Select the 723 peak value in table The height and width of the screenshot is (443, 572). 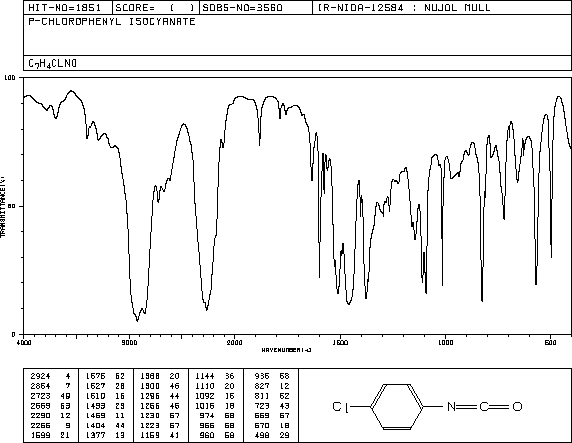point(262,406)
